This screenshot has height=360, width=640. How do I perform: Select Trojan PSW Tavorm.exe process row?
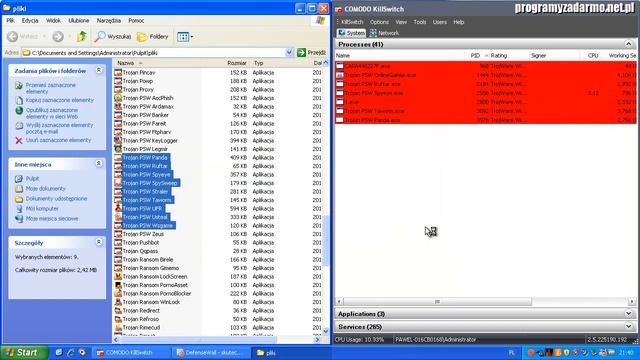click(x=485, y=111)
